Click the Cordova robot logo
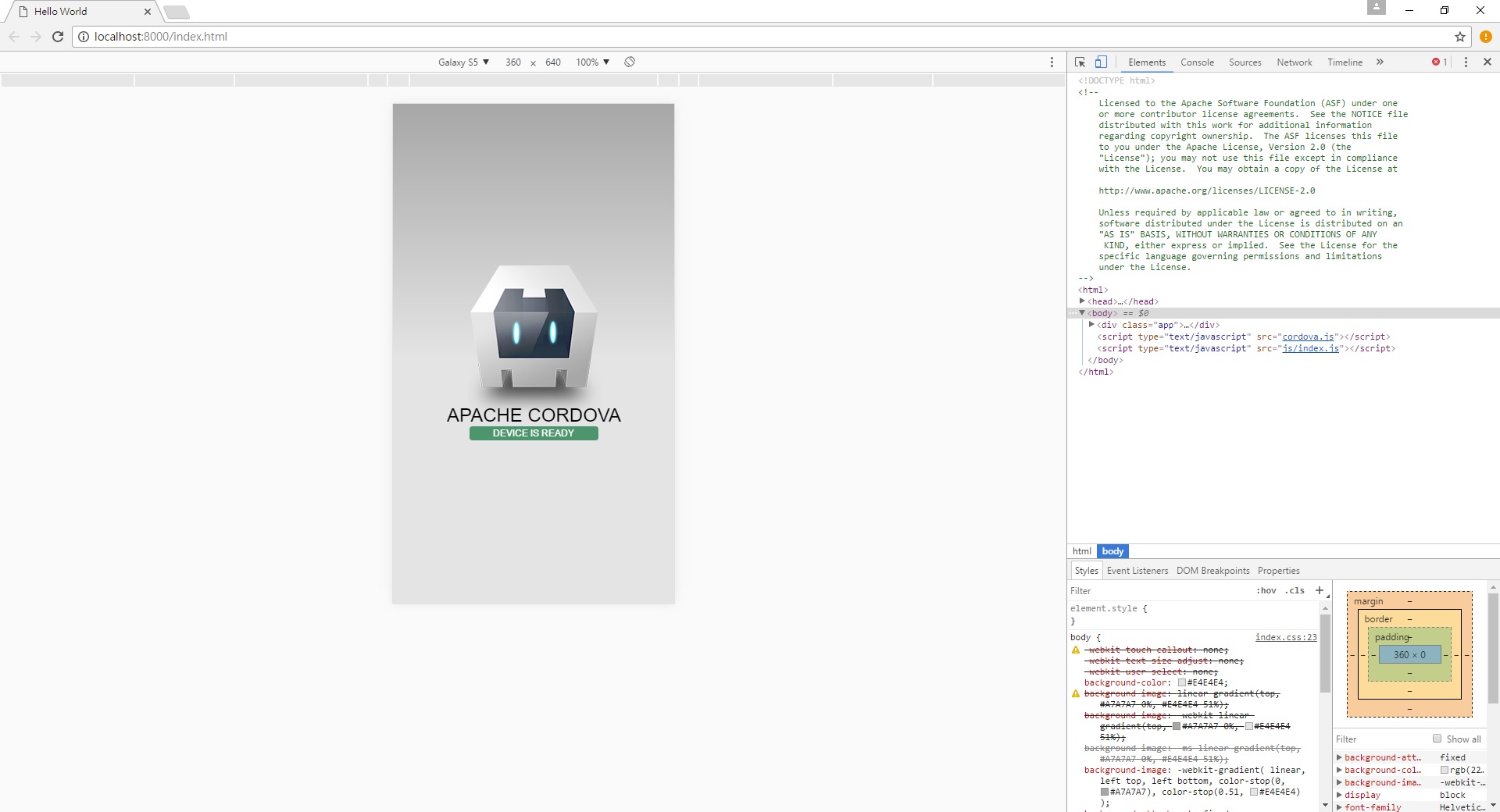Viewport: 1500px width, 812px height. [534, 326]
